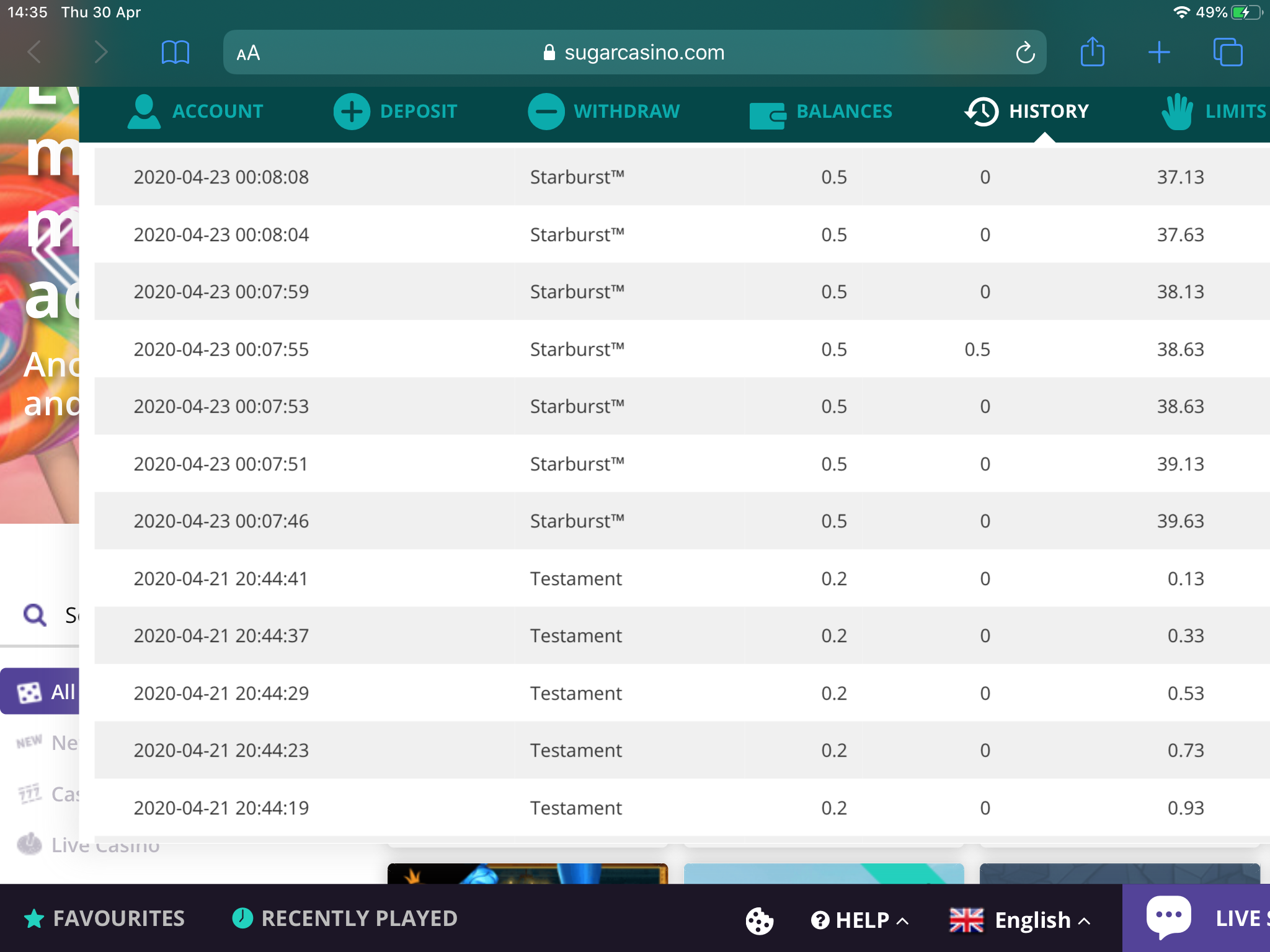Open the Safari share sheet icon
This screenshot has width=1270, height=952.
pyautogui.click(x=1093, y=51)
